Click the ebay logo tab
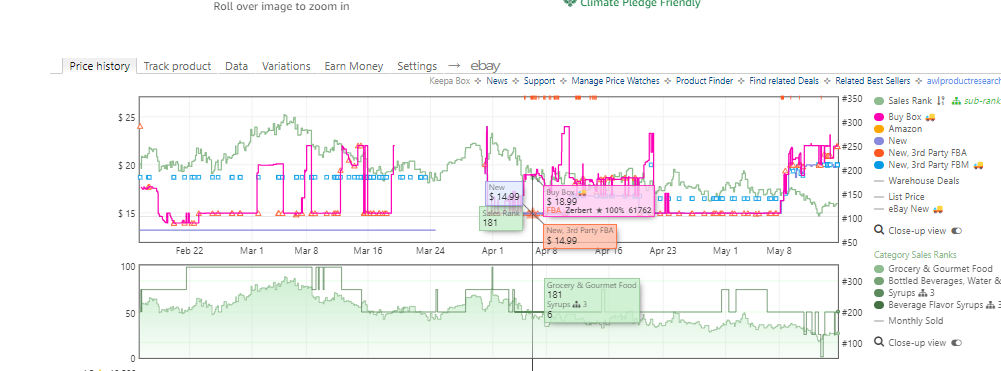Image resolution: width=1001 pixels, height=371 pixels. [485, 66]
